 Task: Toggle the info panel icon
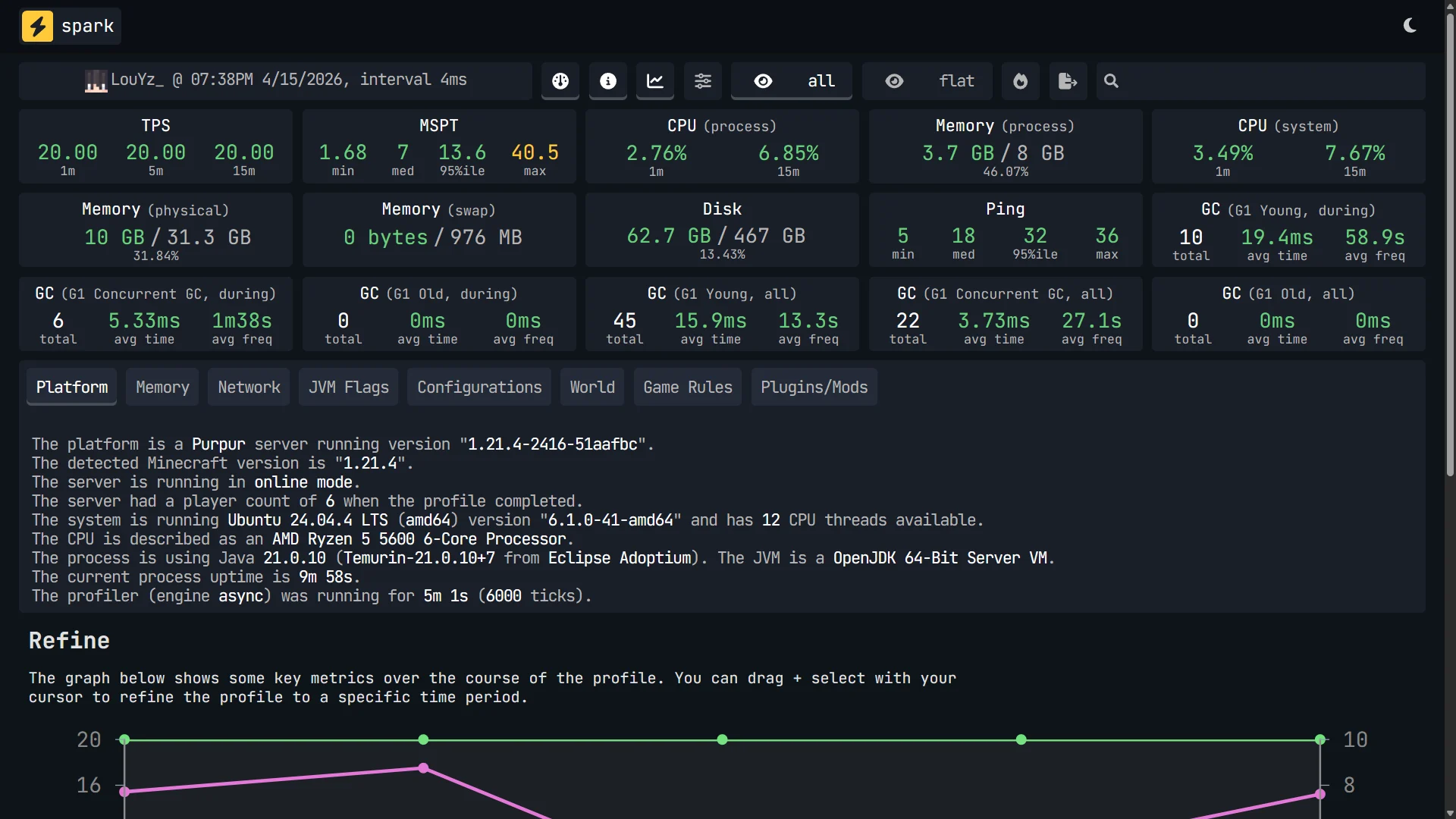pyautogui.click(x=608, y=81)
